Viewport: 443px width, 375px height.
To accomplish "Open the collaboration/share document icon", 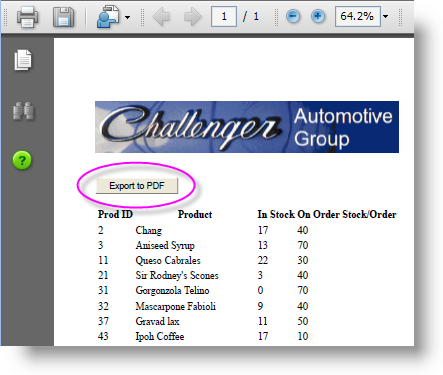I will coord(108,17).
